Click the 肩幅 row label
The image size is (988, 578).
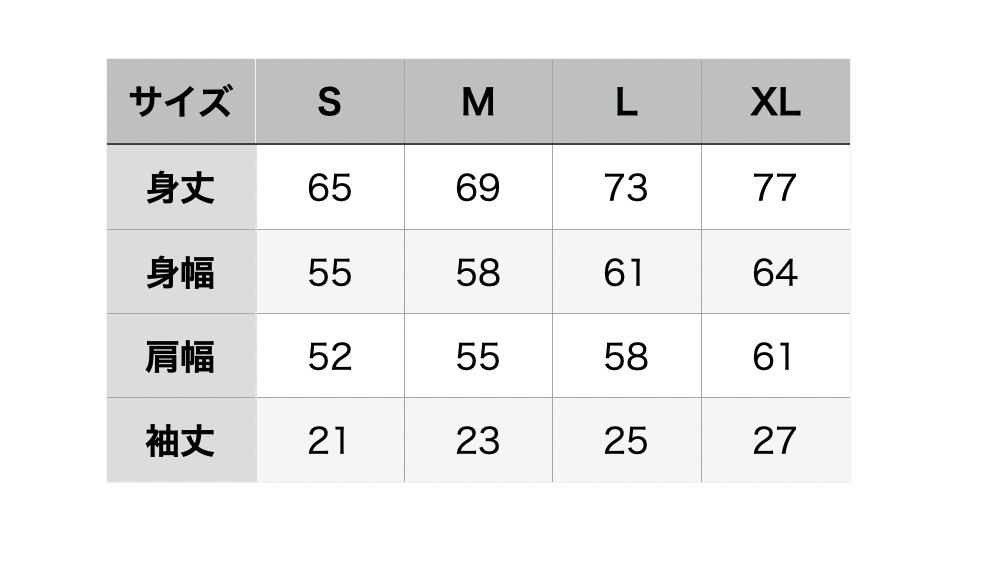click(x=180, y=357)
